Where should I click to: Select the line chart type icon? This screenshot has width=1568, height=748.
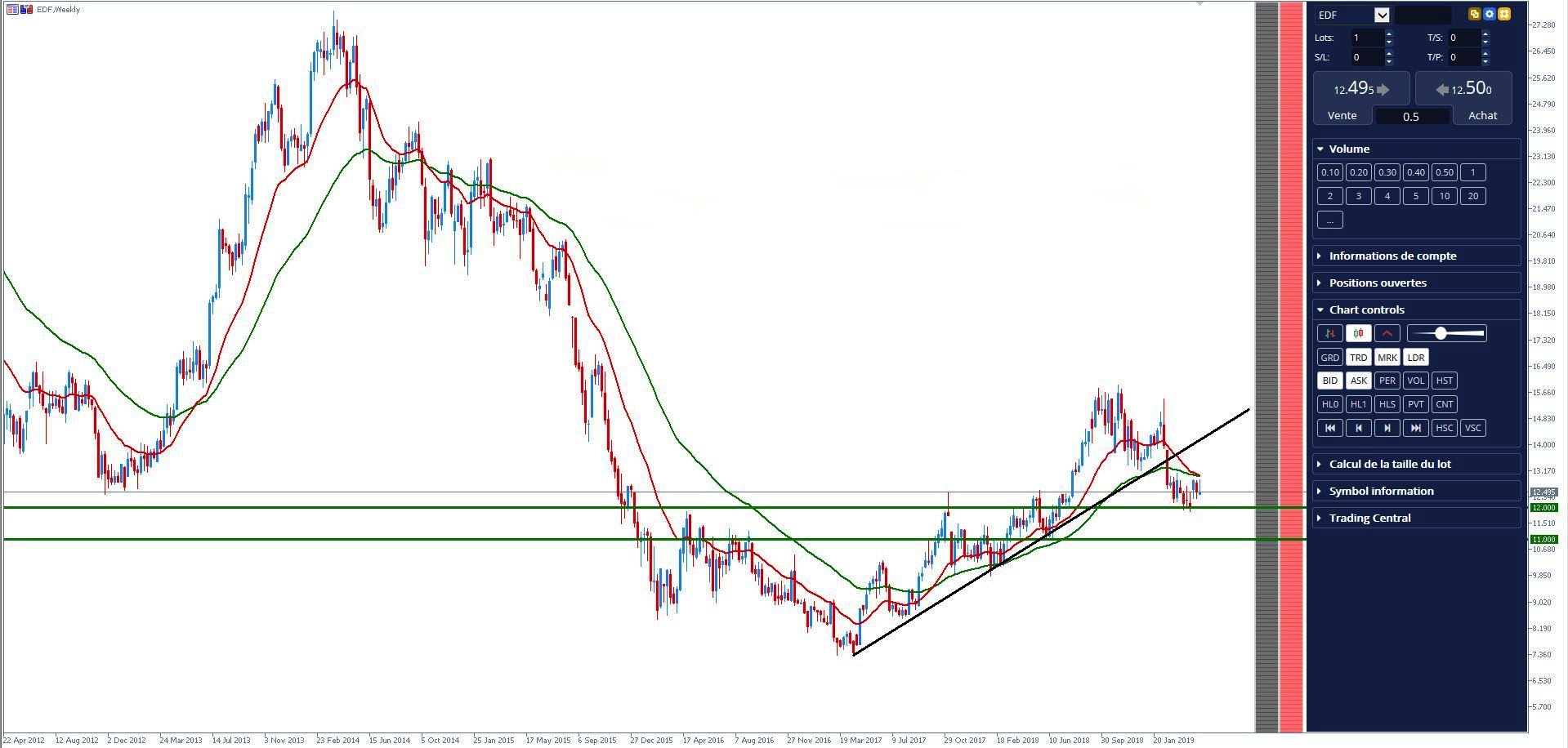(x=1387, y=333)
